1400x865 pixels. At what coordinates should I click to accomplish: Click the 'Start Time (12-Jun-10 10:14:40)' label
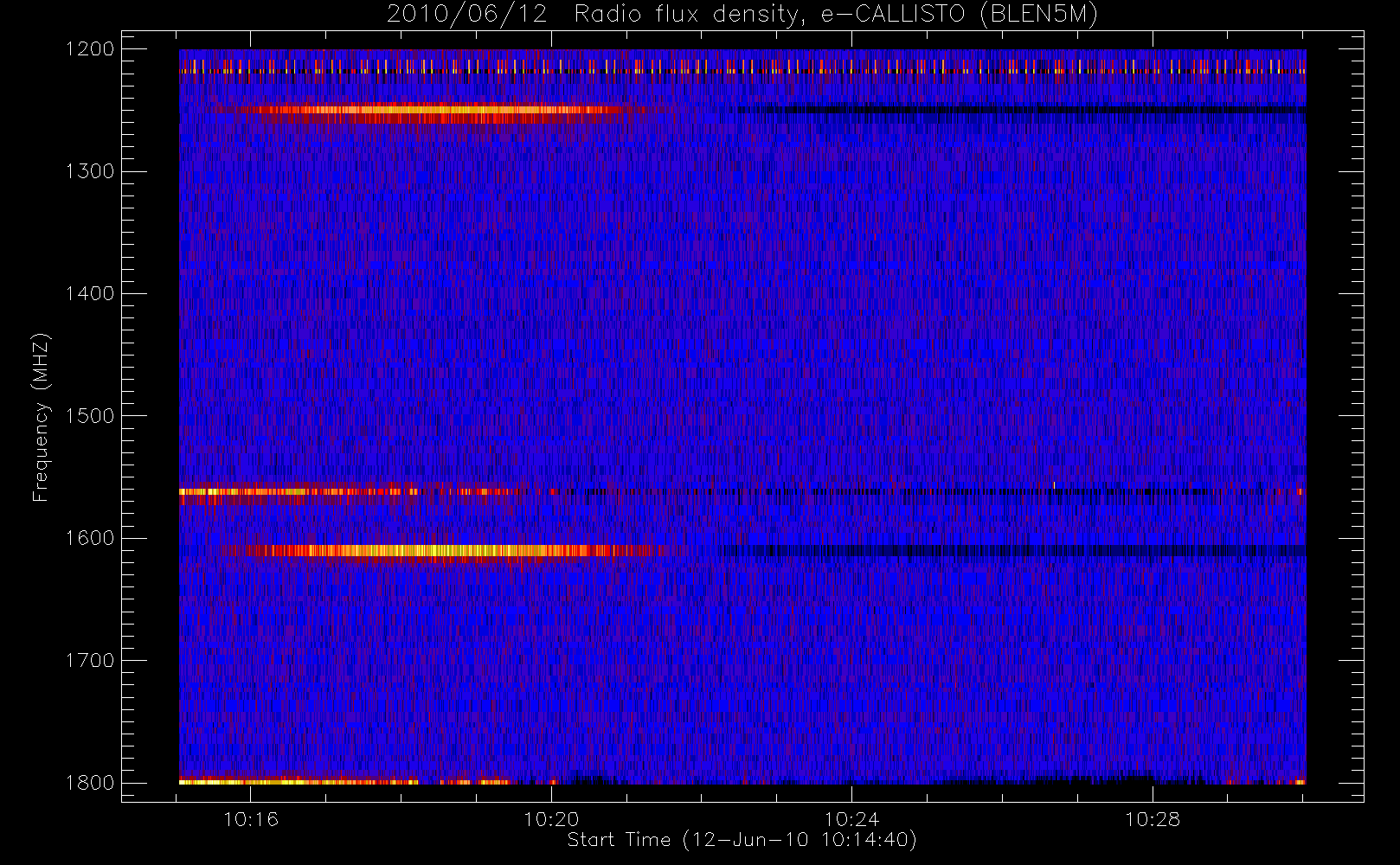coord(742,840)
